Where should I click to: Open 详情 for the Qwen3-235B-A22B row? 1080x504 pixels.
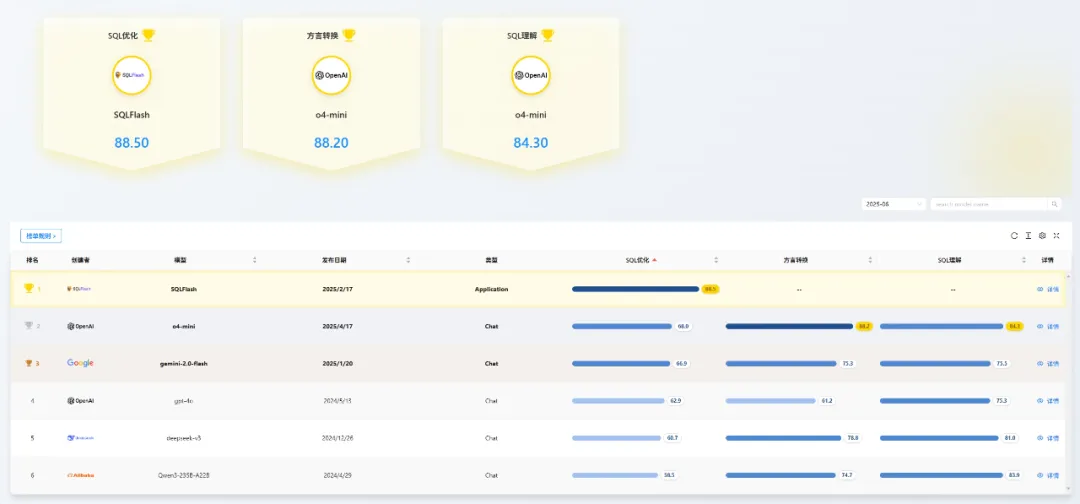coord(1048,475)
